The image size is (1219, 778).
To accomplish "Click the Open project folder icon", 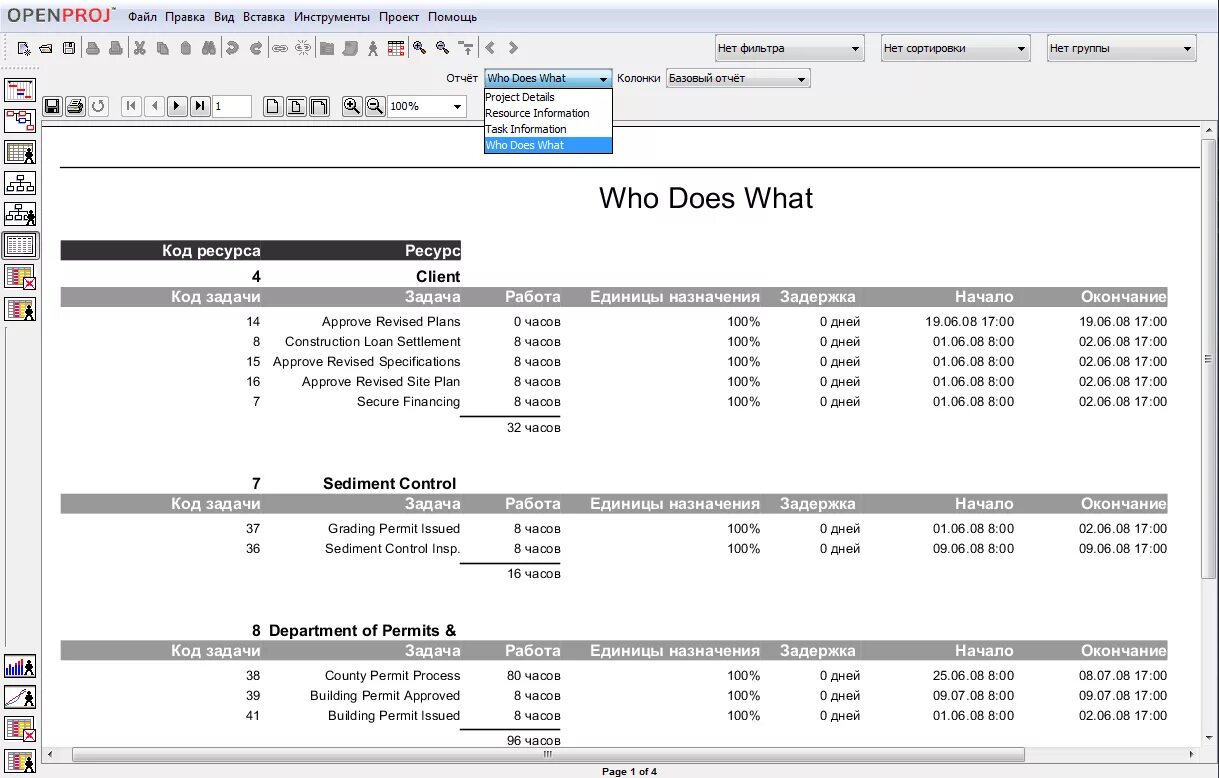I will point(46,48).
